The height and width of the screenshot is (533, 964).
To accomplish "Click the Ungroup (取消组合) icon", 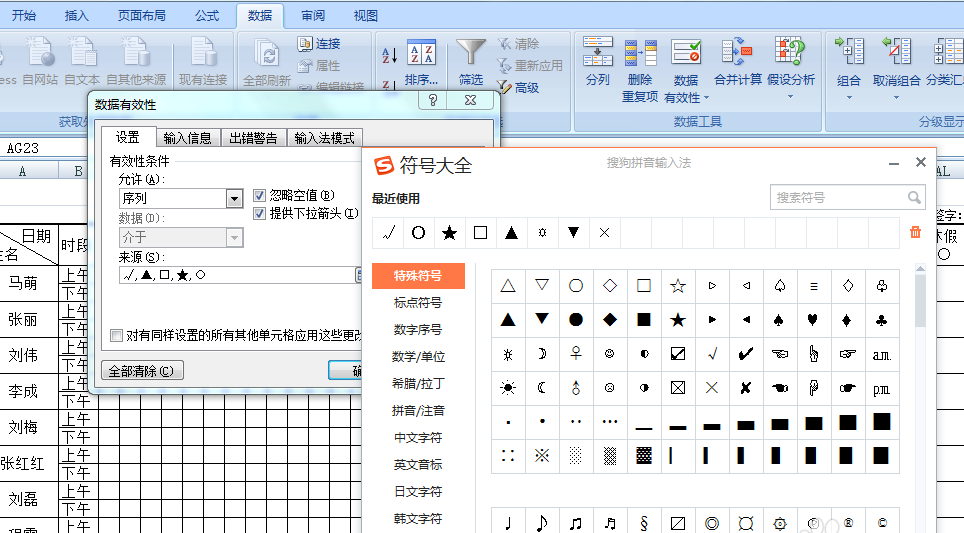I will pos(896,51).
